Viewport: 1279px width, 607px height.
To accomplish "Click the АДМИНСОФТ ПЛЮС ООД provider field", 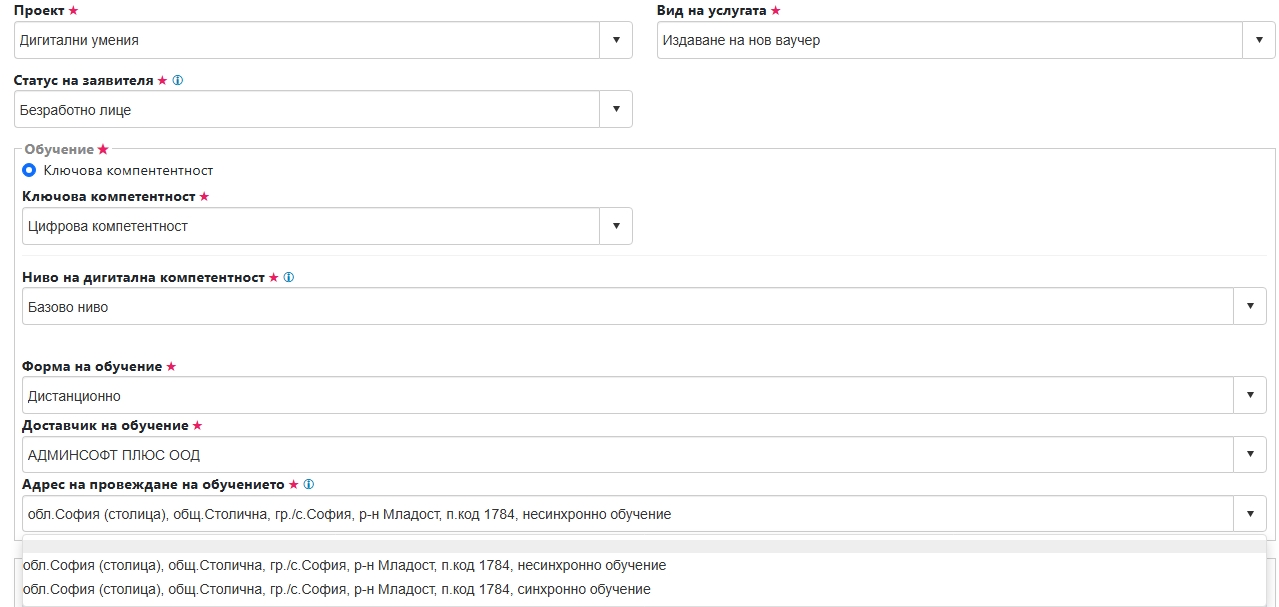I will tap(628, 454).
